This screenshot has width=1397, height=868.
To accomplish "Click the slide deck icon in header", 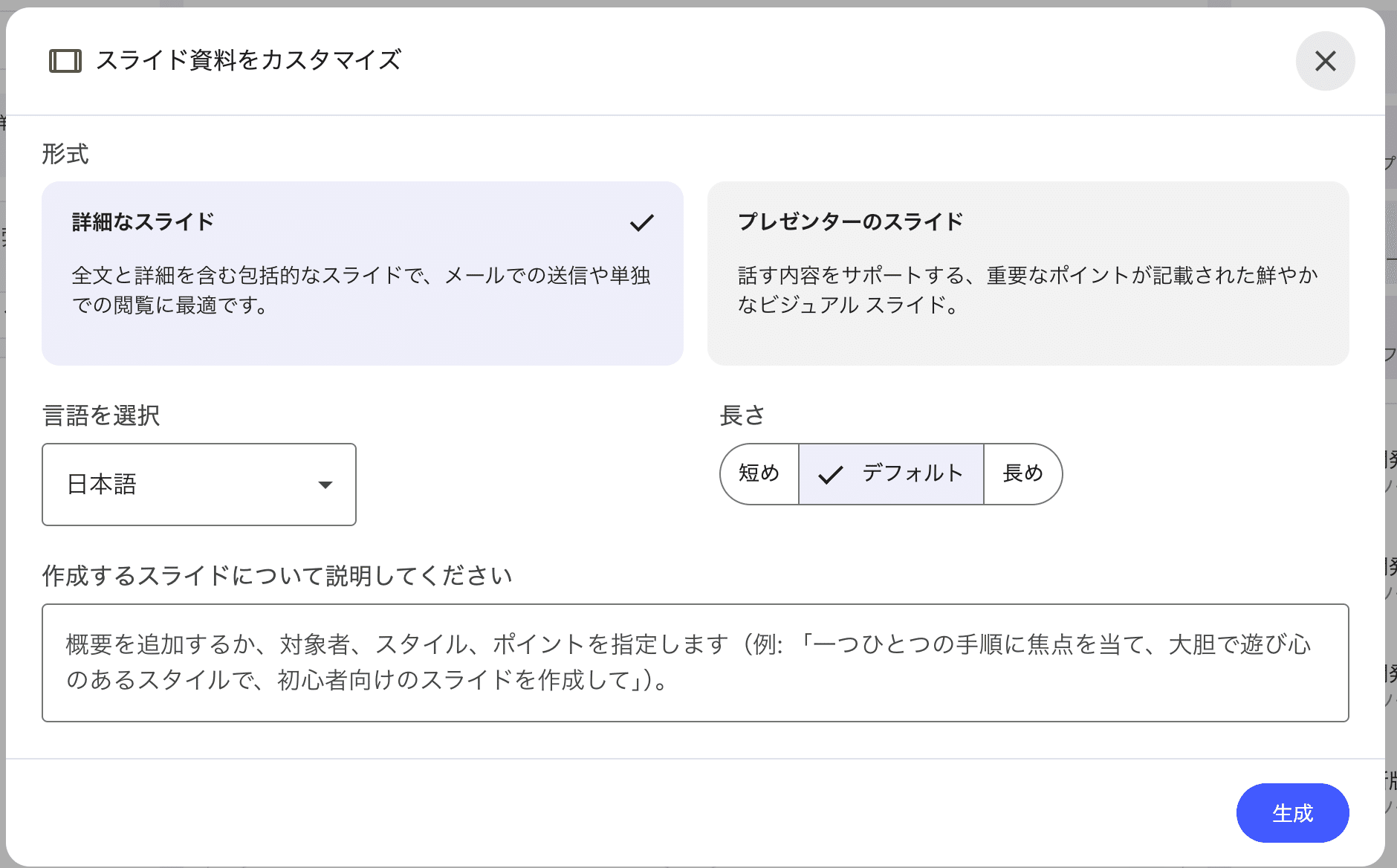I will click(x=65, y=61).
